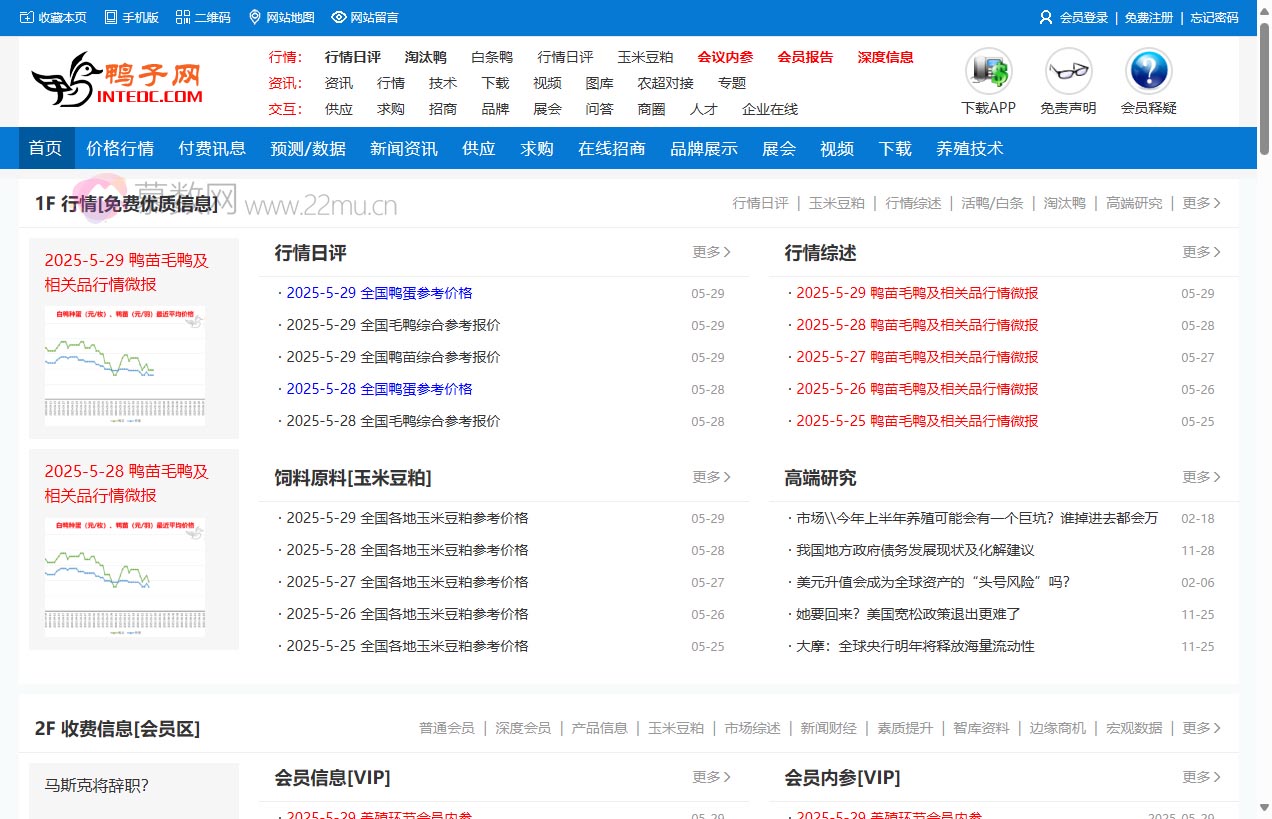Open 更多 in the 高端研究 panel
The image size is (1272, 819).
coord(1200,477)
